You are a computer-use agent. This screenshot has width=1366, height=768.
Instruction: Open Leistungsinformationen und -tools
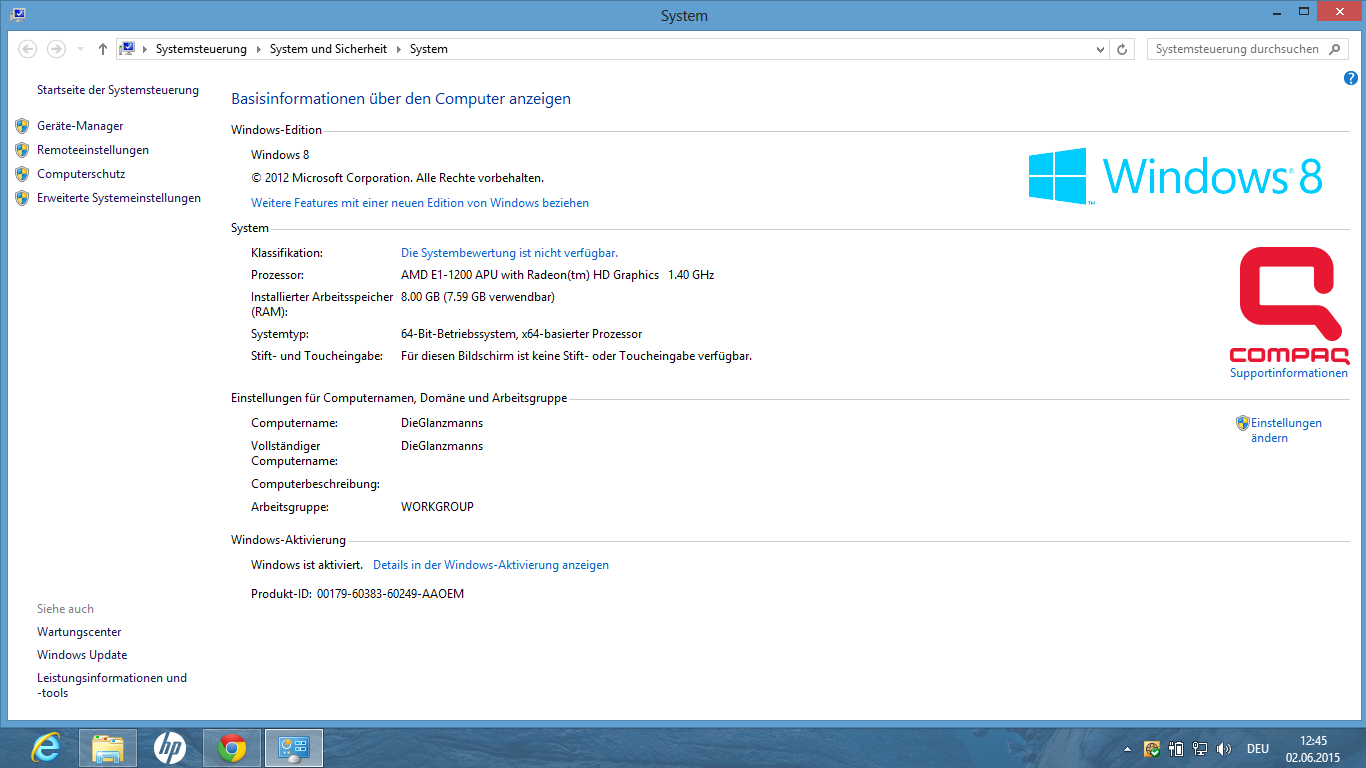click(x=112, y=685)
